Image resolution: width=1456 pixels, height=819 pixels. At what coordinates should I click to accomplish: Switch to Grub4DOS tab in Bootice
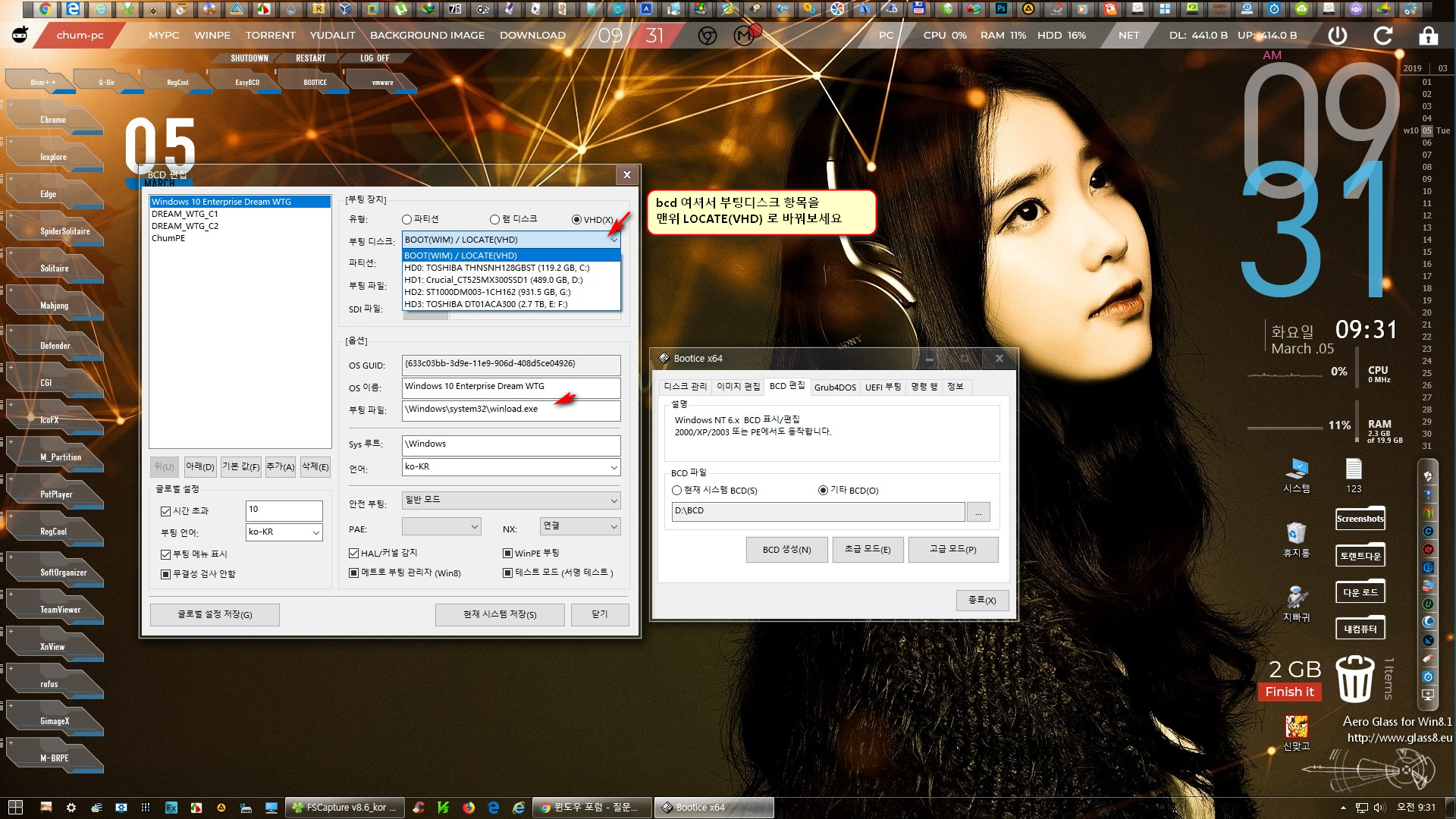[835, 387]
